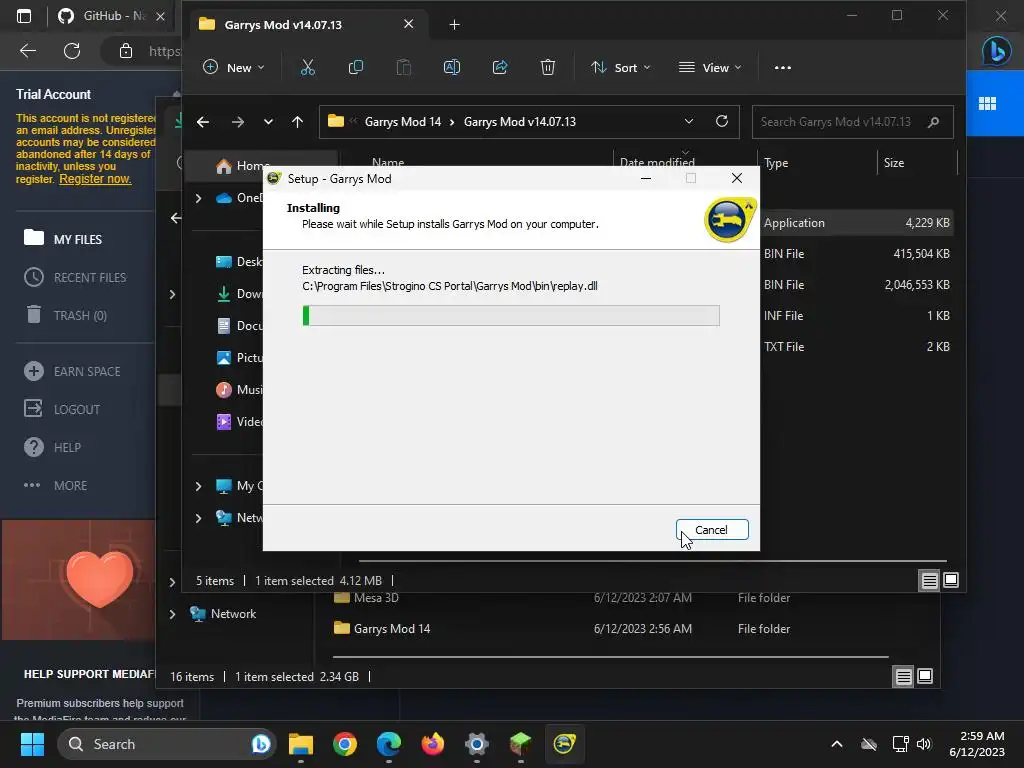Click the Cut scissors icon
1024x768 pixels.
308,67
